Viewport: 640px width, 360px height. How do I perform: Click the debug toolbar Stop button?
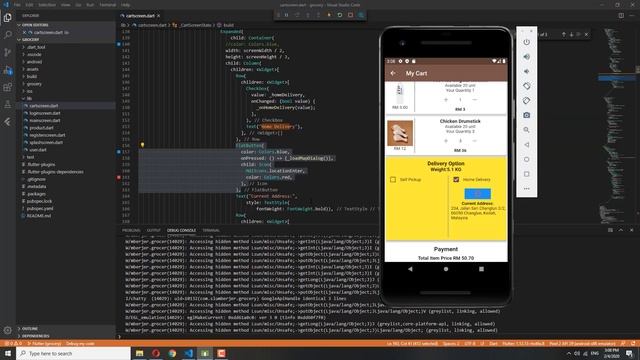(x=350, y=15)
